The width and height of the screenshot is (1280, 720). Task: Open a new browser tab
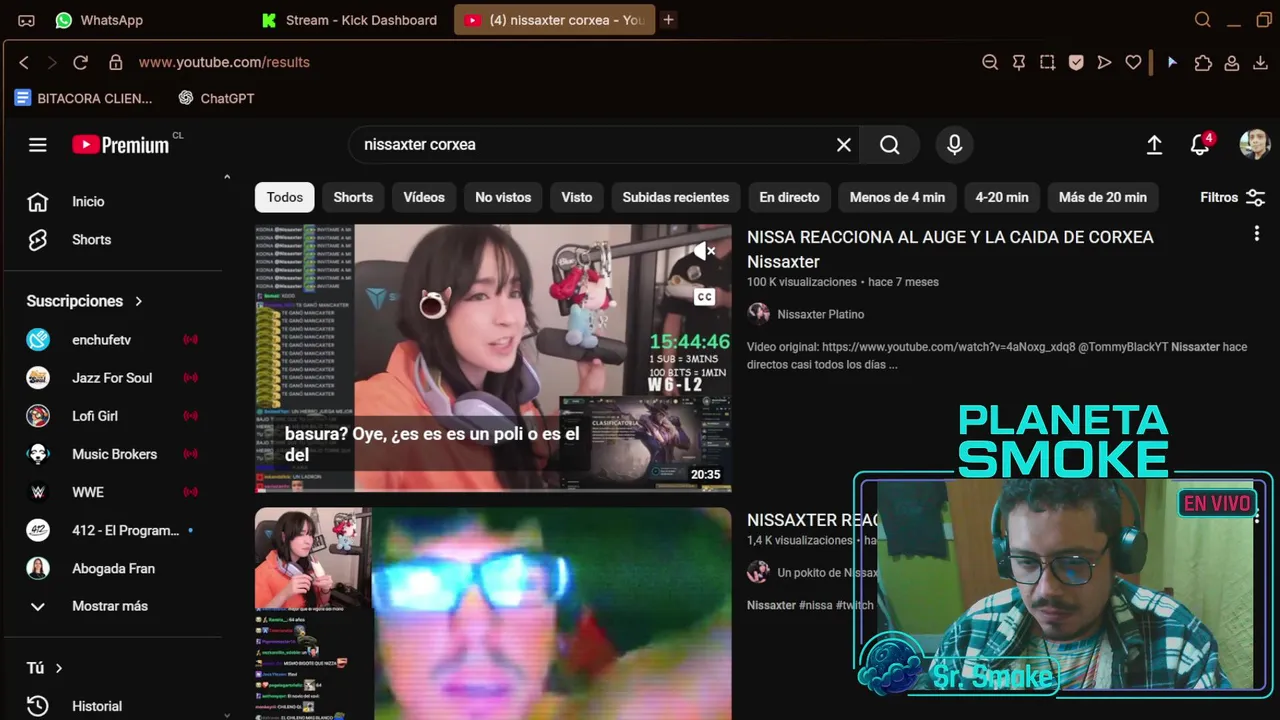tap(668, 20)
